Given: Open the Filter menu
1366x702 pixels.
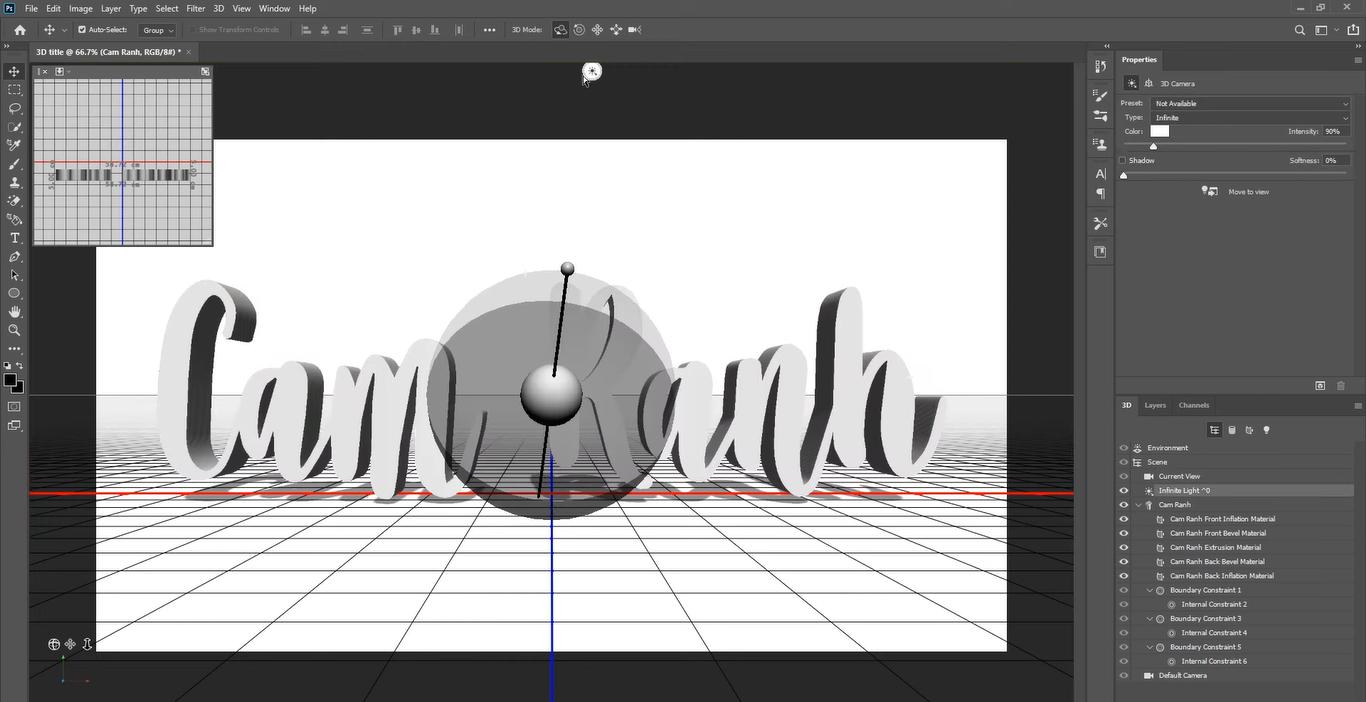Looking at the screenshot, I should tap(195, 8).
